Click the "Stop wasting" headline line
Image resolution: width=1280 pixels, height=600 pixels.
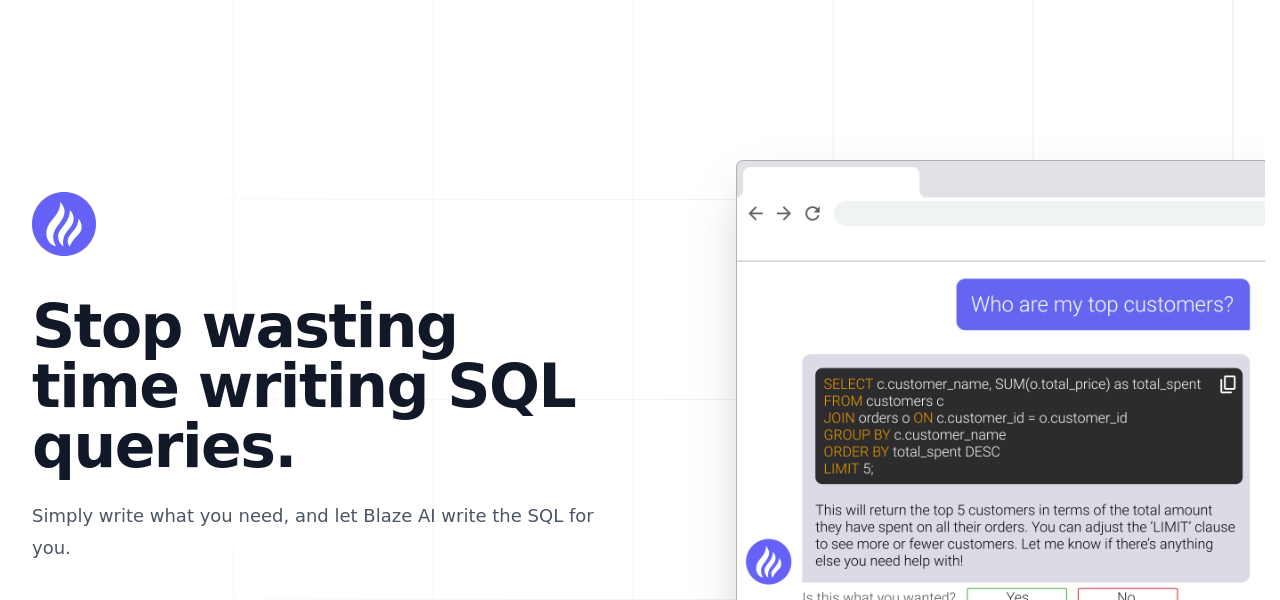245,326
